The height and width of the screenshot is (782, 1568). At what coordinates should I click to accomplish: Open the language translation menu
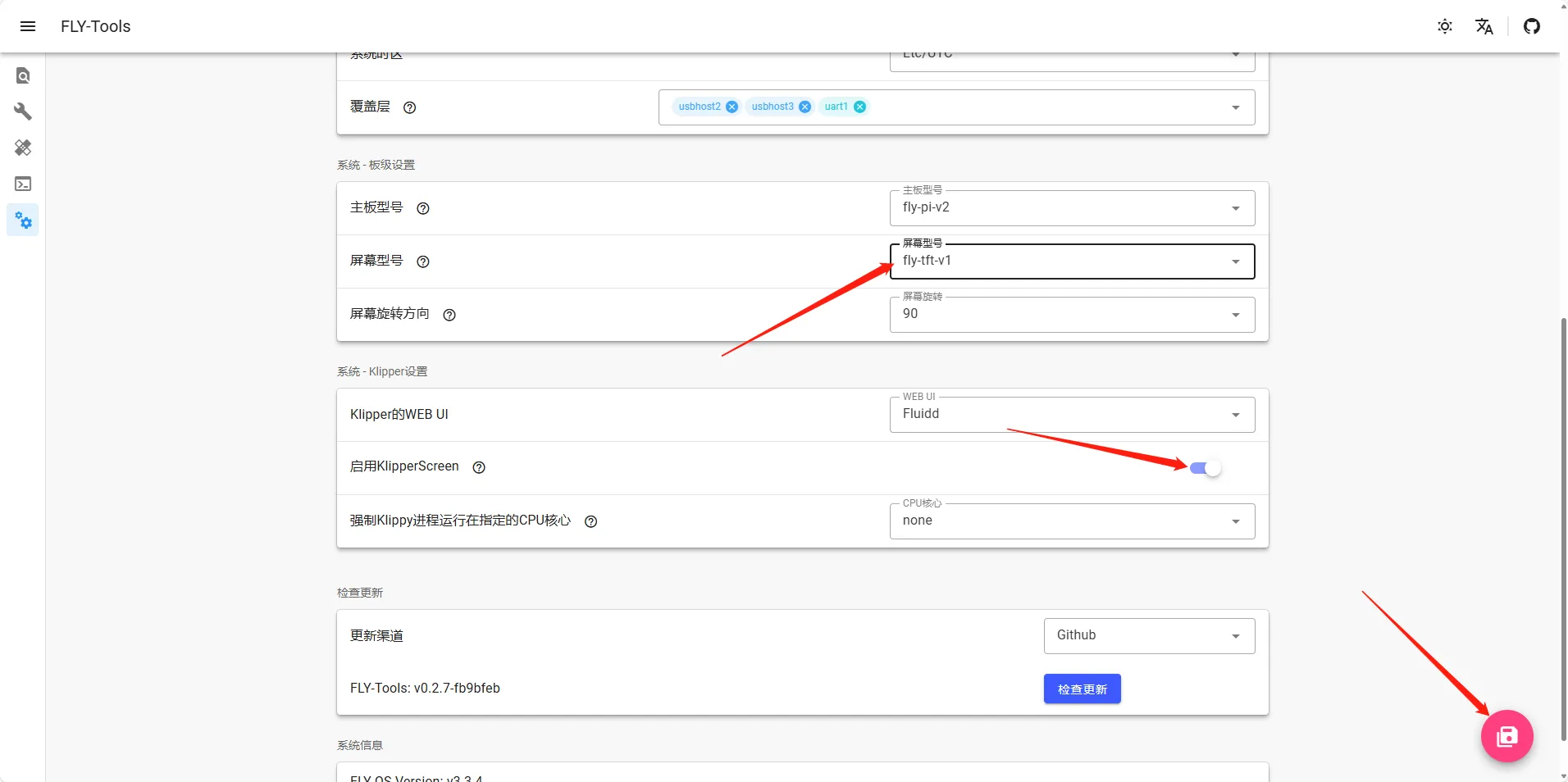[x=1484, y=26]
